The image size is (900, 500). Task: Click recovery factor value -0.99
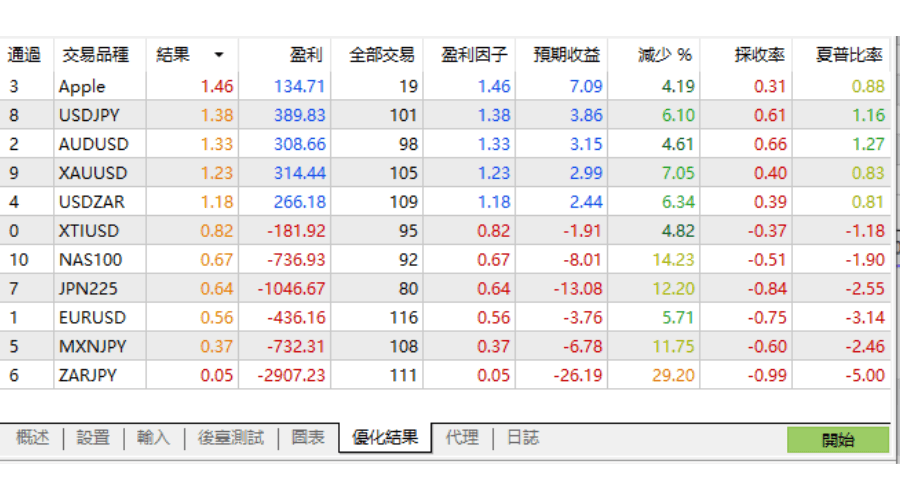coord(767,375)
